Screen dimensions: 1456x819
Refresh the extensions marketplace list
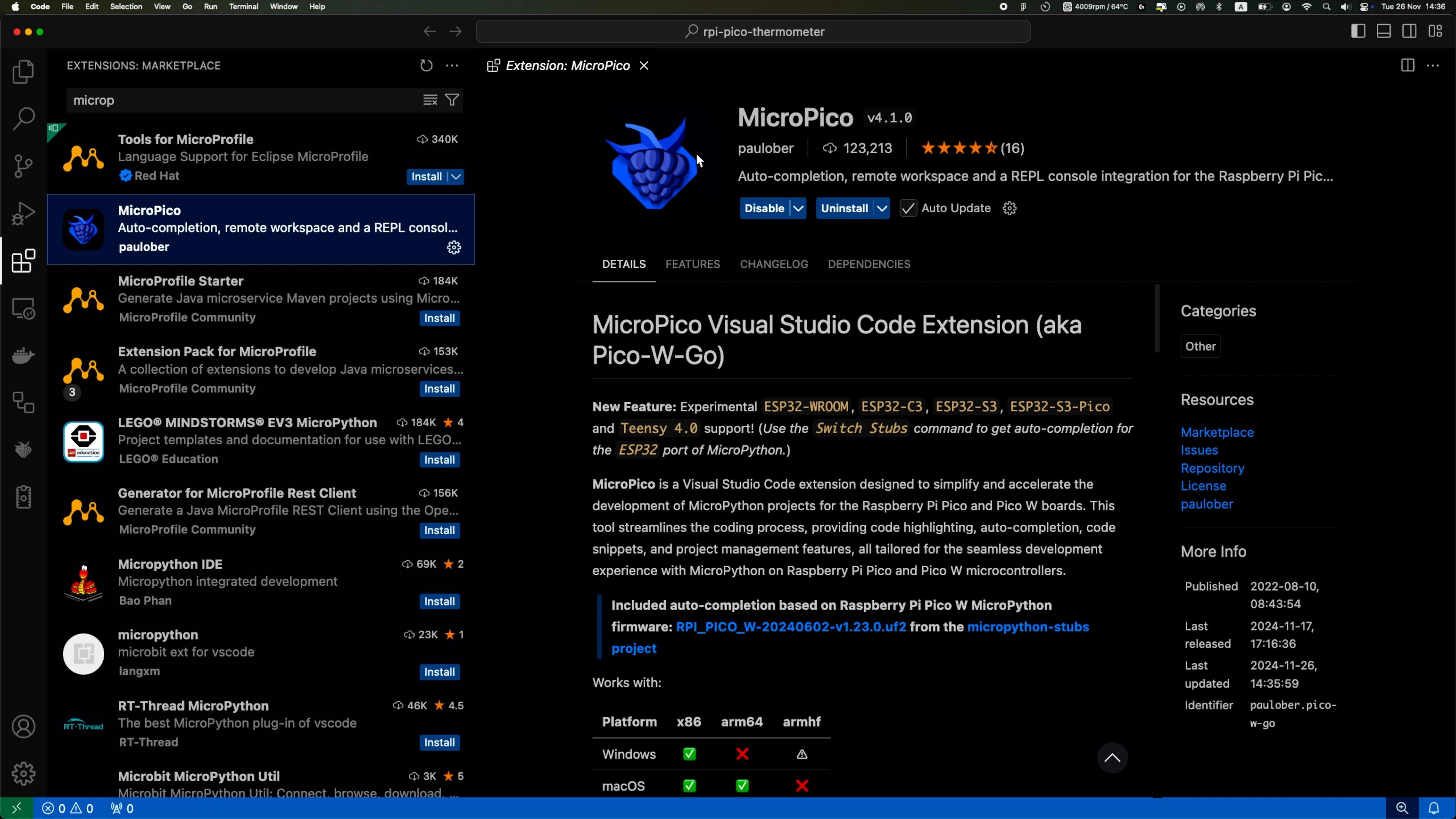tap(426, 66)
